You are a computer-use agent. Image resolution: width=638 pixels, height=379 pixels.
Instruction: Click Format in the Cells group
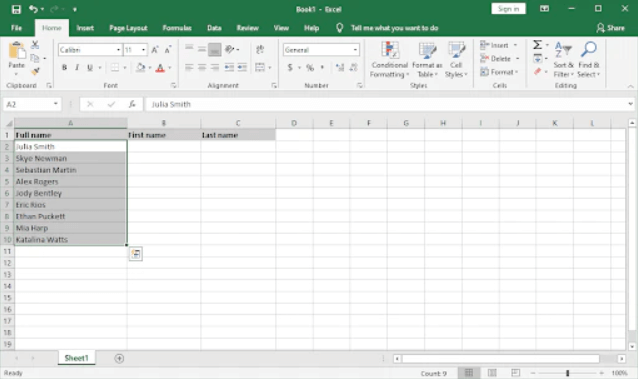[499, 72]
